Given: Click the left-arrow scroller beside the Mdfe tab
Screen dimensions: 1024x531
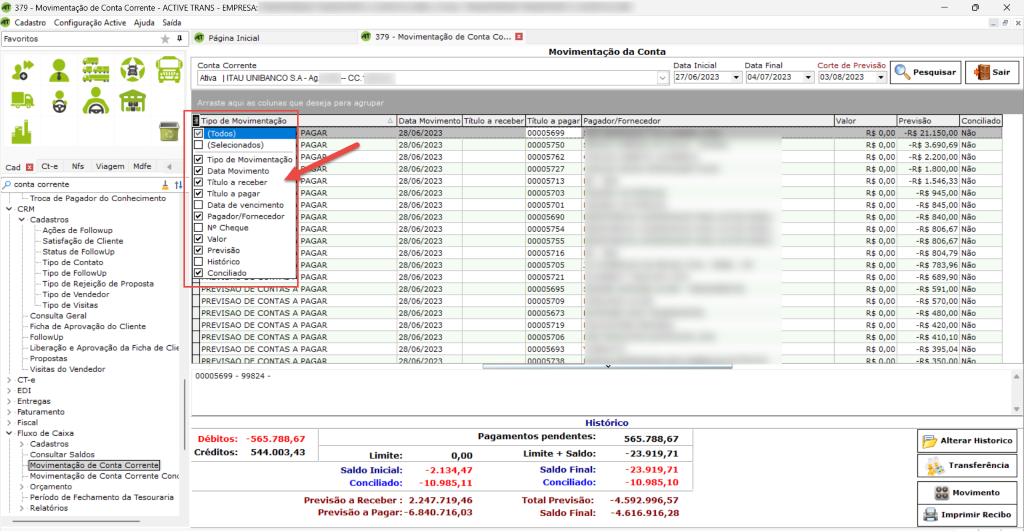Looking at the screenshot, I should pyautogui.click(x=169, y=167).
